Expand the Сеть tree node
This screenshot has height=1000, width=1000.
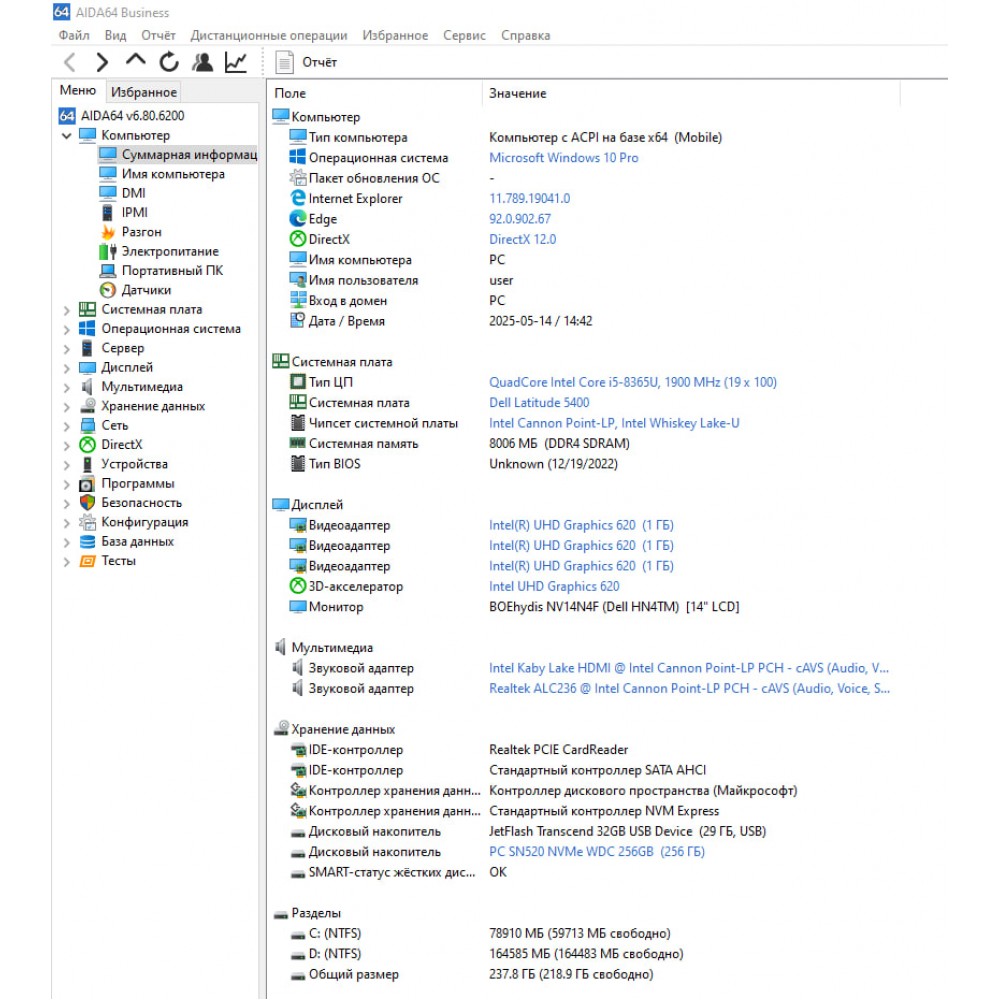pyautogui.click(x=66, y=426)
